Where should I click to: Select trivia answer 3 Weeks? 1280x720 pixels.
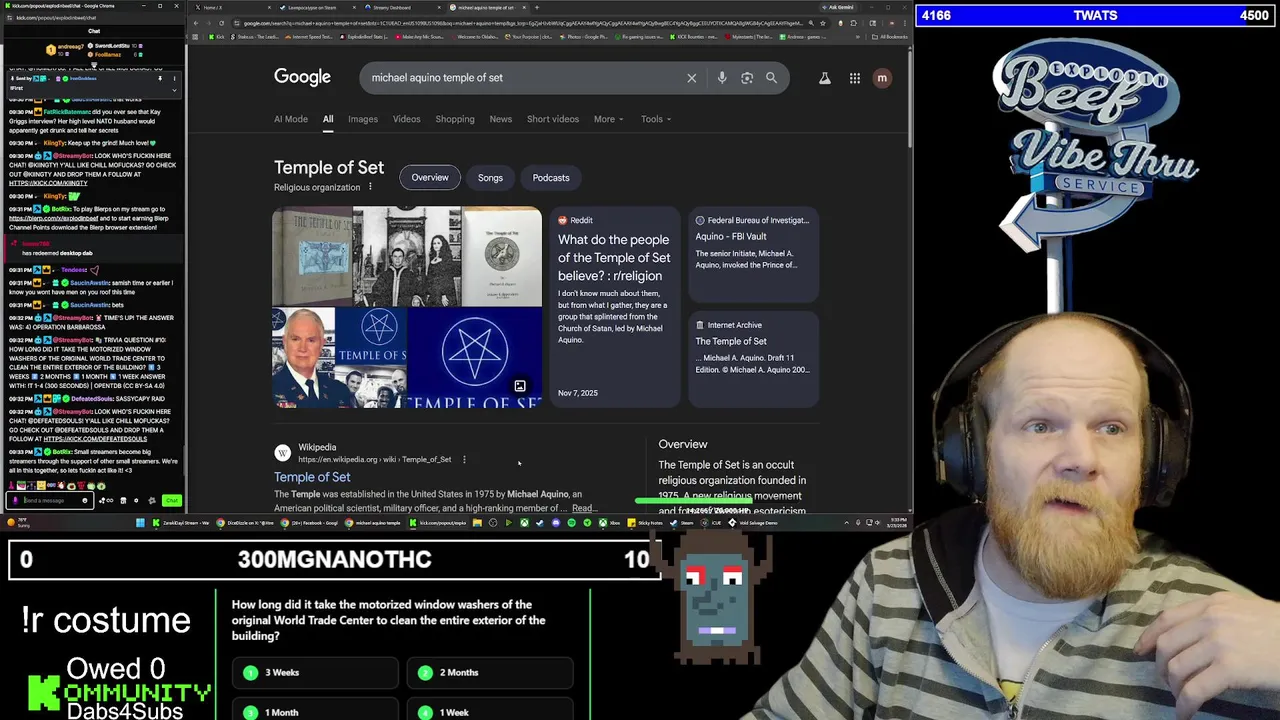point(316,673)
